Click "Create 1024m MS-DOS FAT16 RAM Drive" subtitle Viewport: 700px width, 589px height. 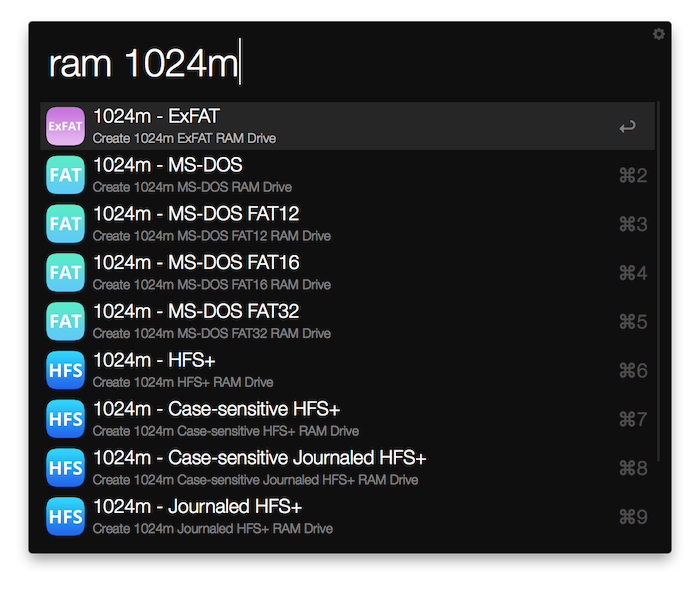pyautogui.click(x=211, y=285)
